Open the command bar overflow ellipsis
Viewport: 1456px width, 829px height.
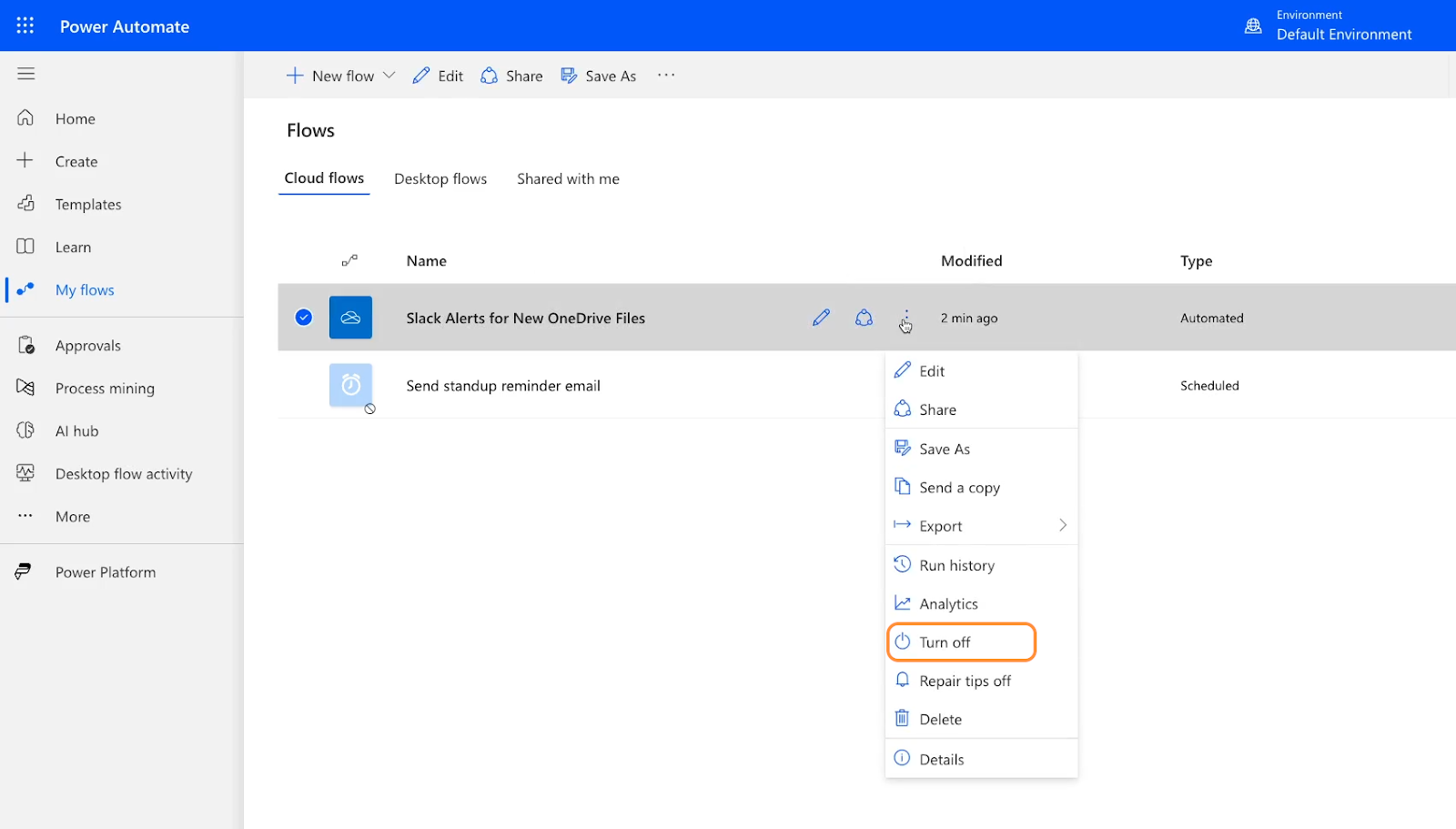click(x=666, y=76)
